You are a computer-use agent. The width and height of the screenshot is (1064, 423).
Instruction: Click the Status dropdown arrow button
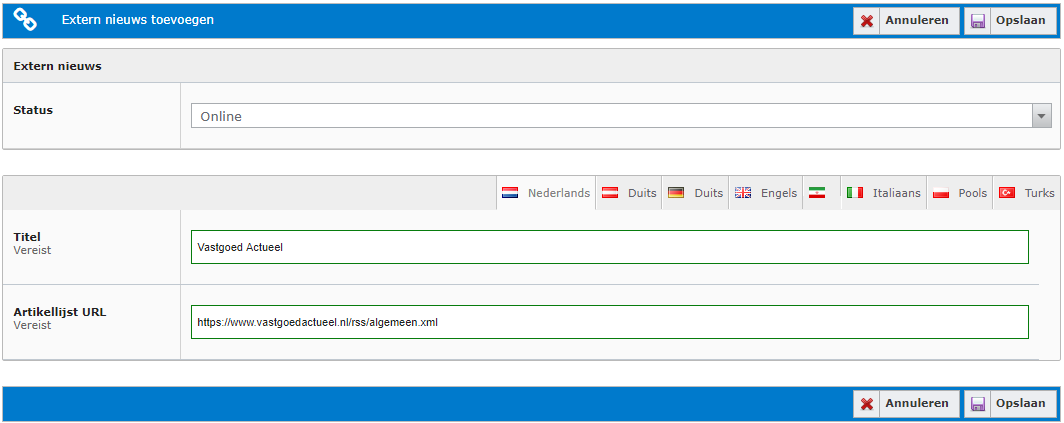1042,116
